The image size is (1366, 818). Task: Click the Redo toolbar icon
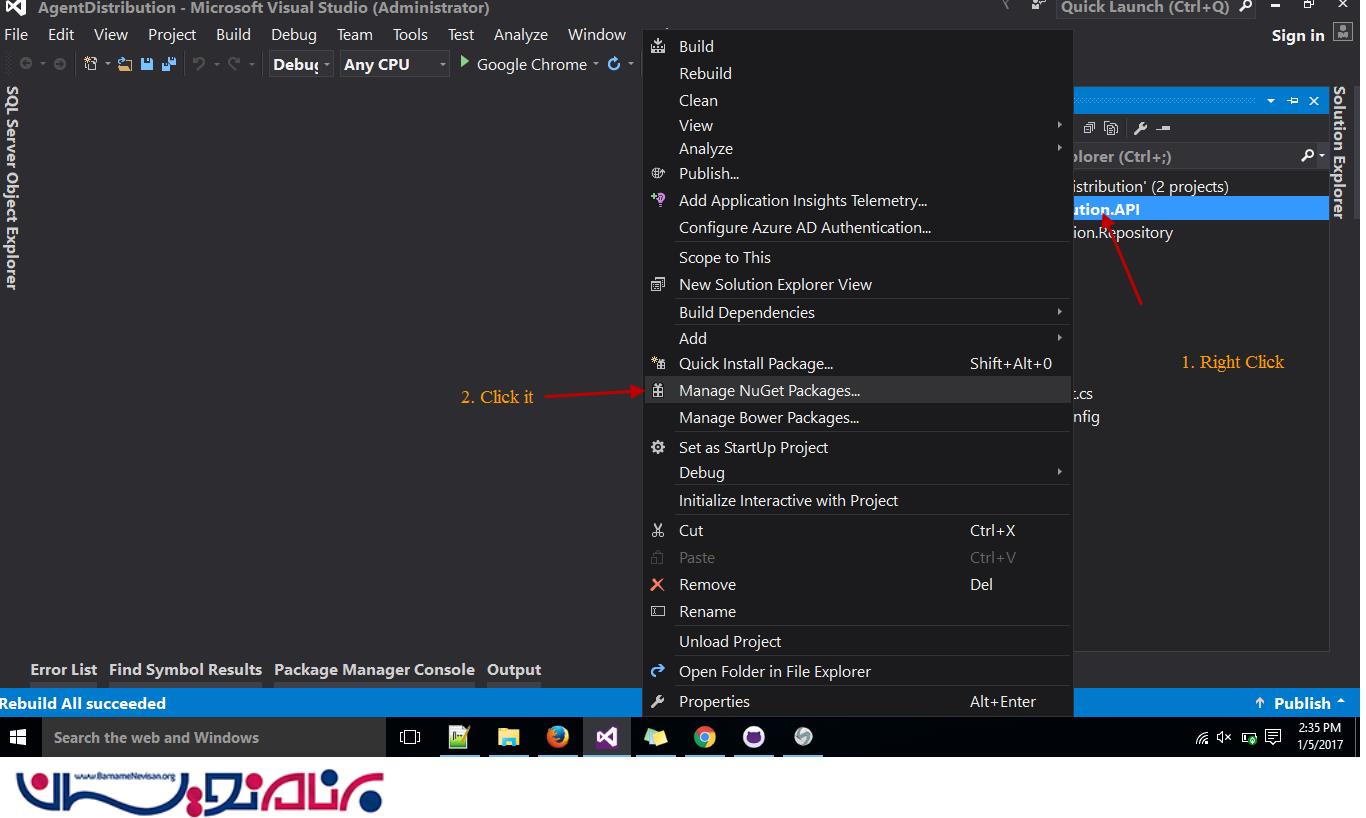(x=233, y=64)
